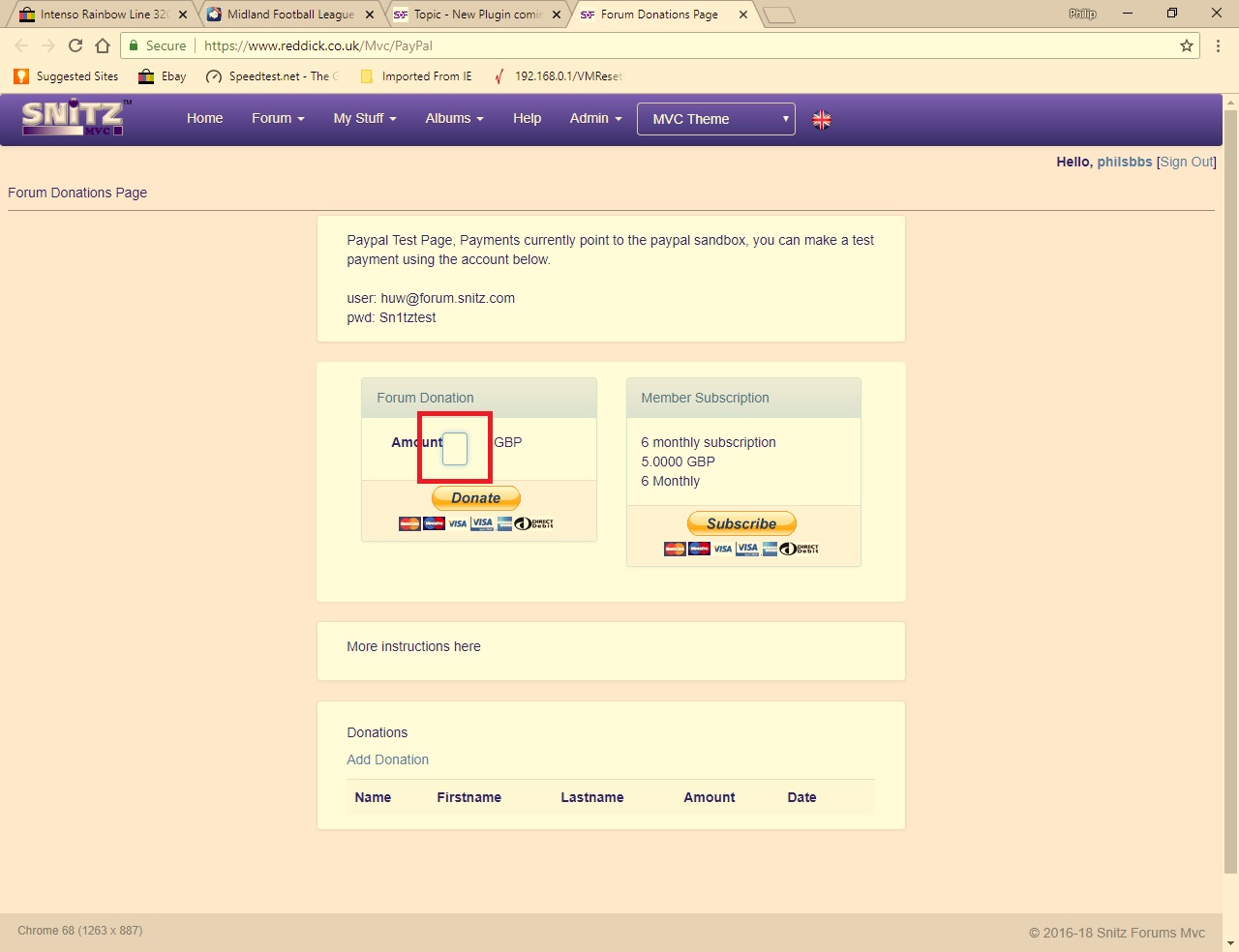Open the Speedtest.net bookmark

271,76
